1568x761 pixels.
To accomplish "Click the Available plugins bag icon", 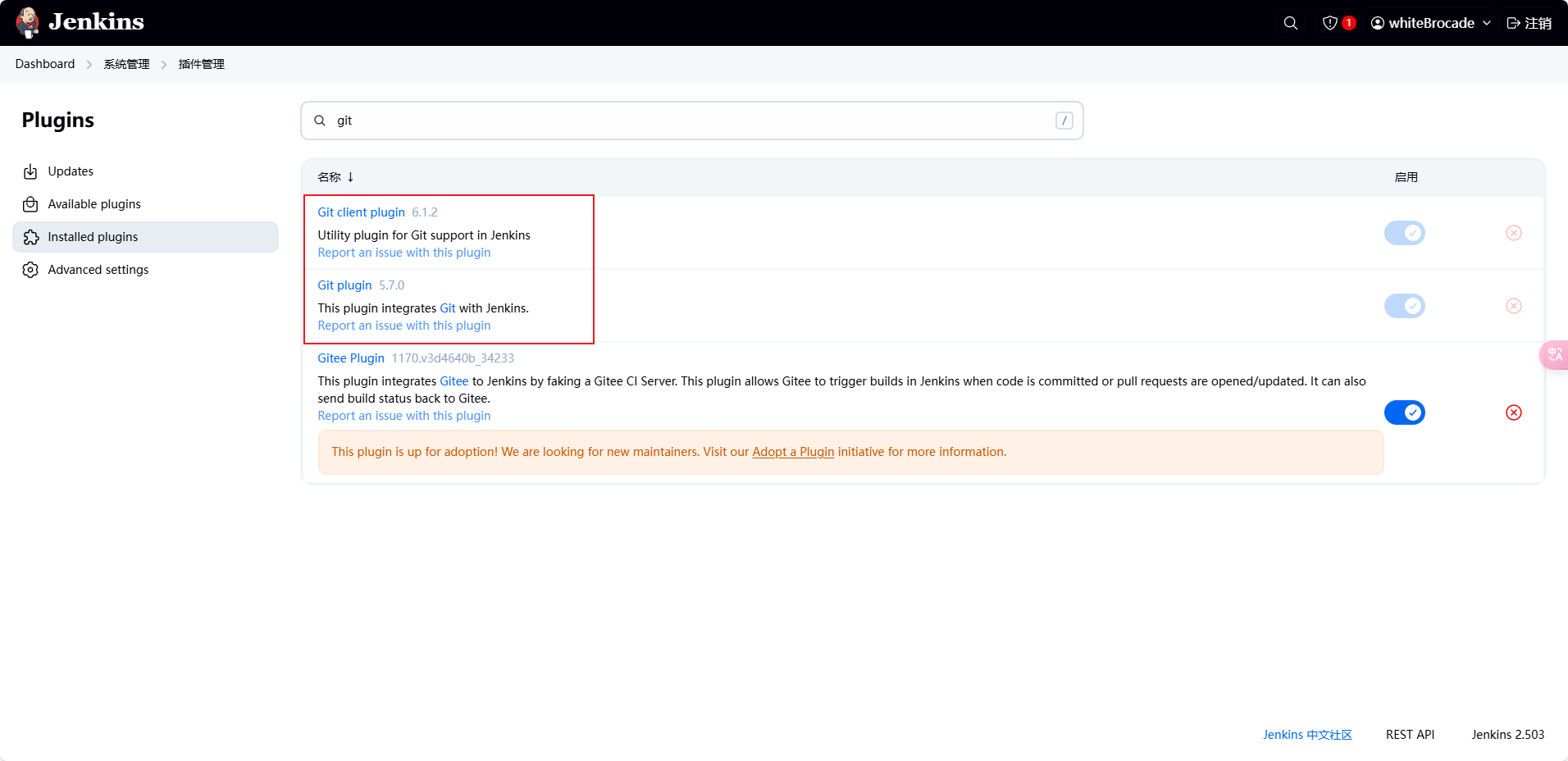I will [x=30, y=204].
